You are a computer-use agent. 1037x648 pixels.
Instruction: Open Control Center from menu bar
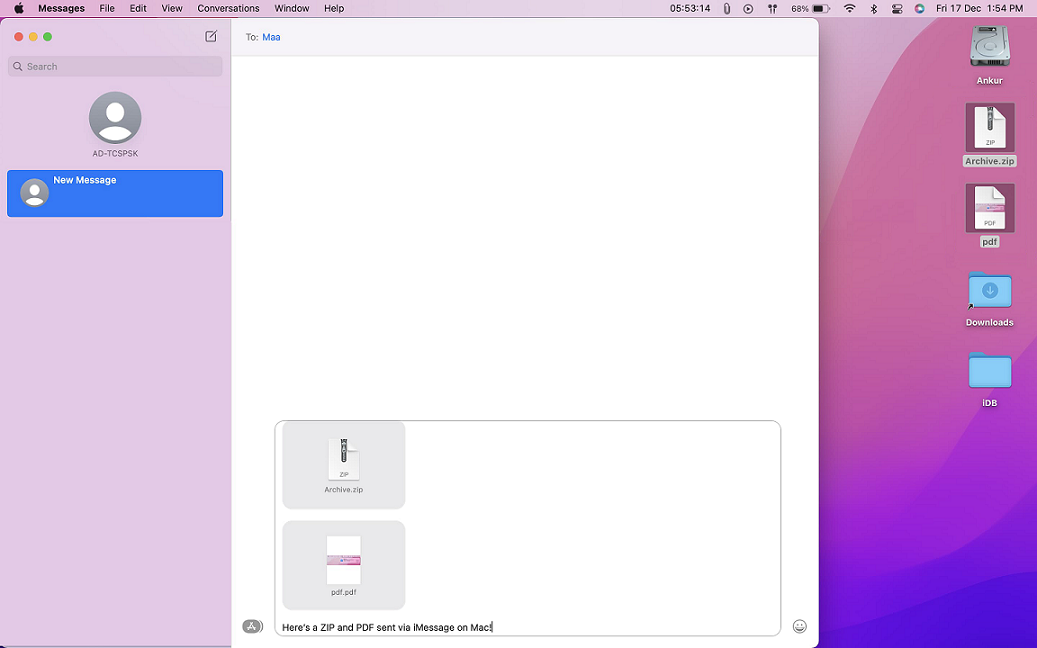[x=897, y=9]
